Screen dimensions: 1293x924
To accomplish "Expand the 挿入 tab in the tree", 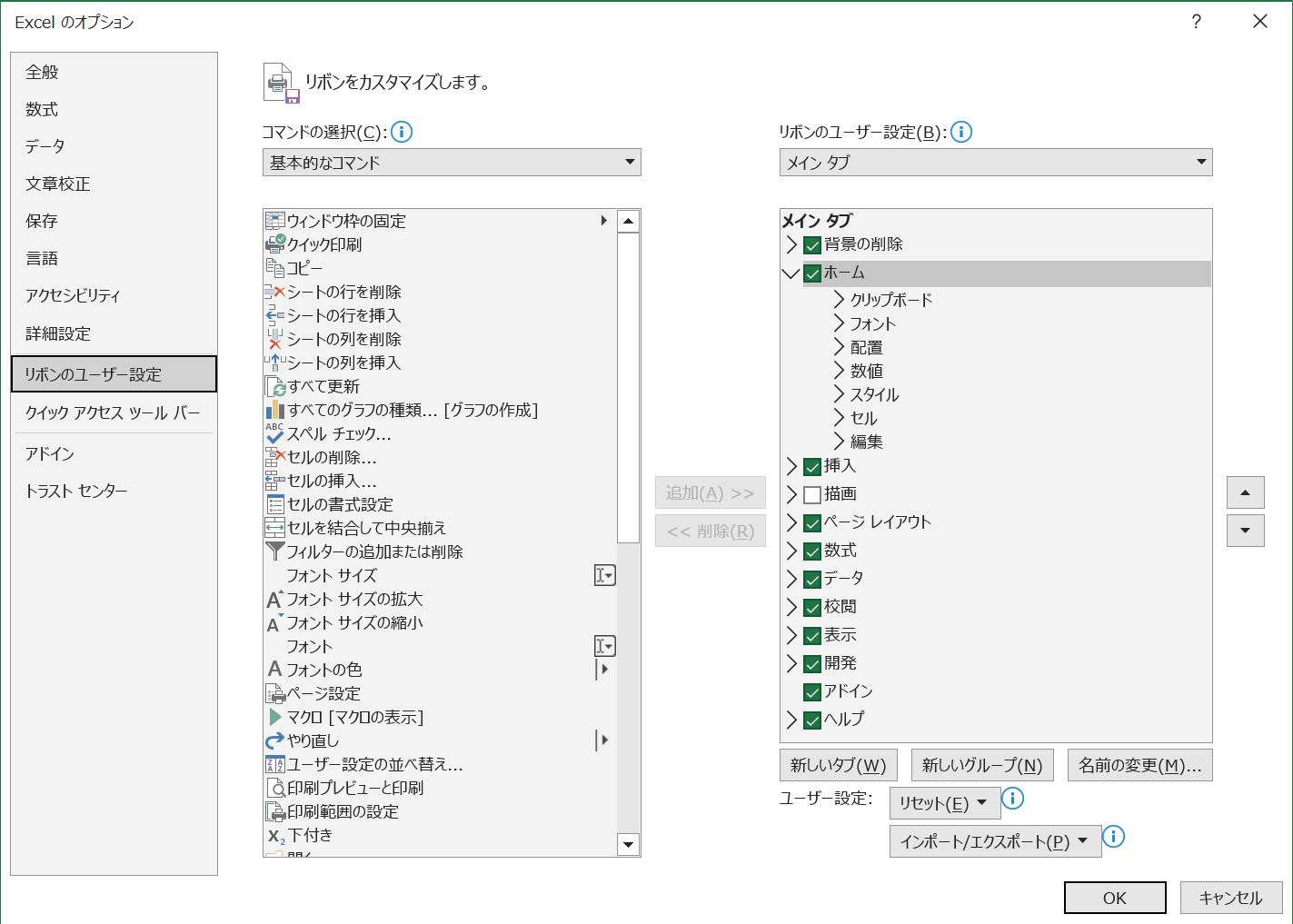I will click(791, 466).
